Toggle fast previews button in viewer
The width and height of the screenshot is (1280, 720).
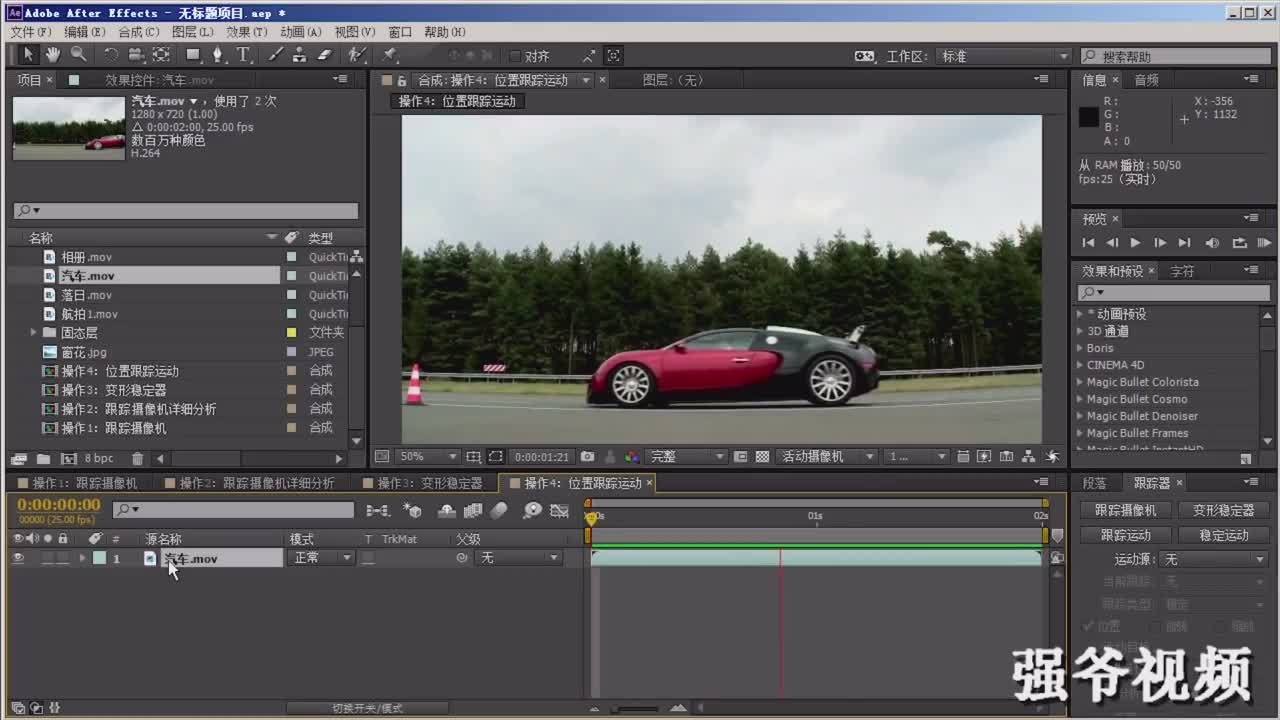pyautogui.click(x=984, y=457)
